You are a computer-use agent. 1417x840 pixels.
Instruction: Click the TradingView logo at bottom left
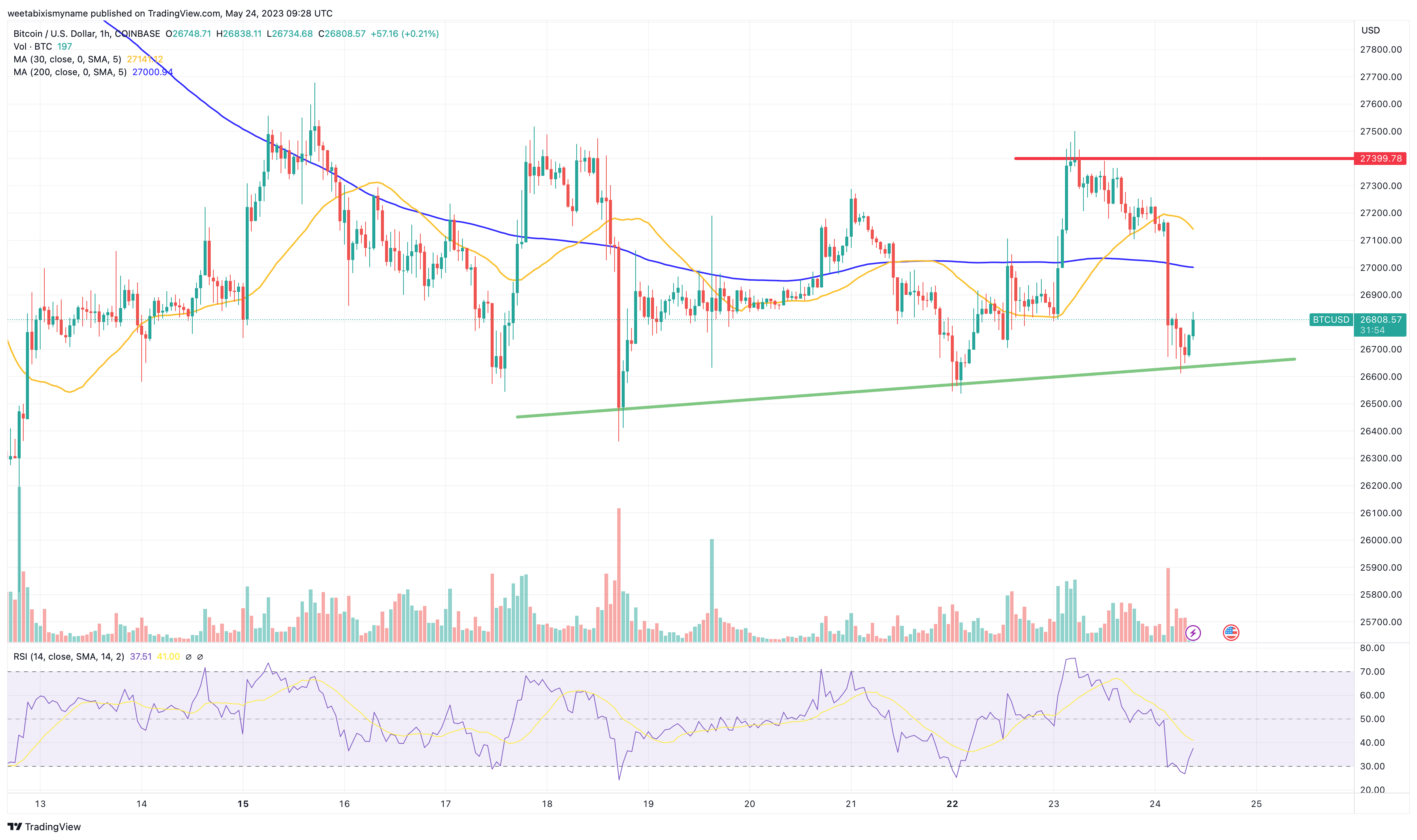click(44, 827)
